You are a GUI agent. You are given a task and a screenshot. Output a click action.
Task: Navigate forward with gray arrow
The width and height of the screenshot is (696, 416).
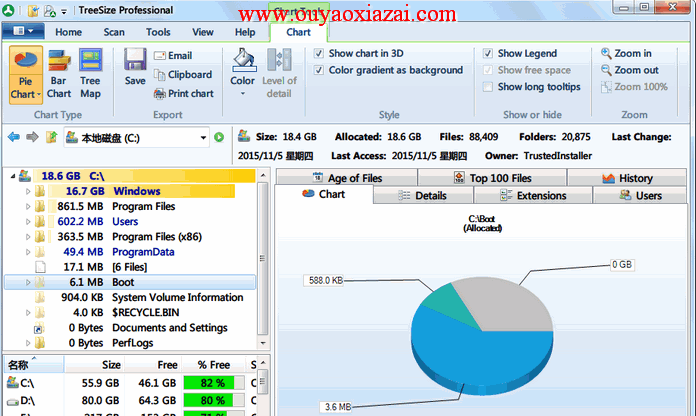[x=32, y=137]
